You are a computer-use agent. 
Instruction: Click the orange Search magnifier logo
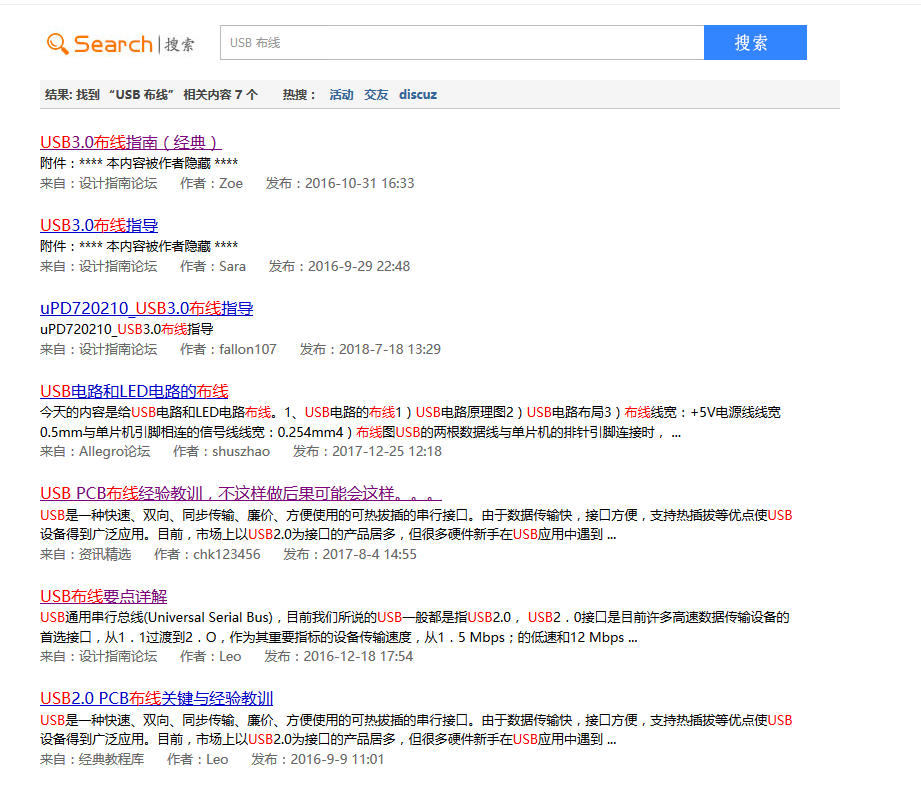(x=99, y=44)
